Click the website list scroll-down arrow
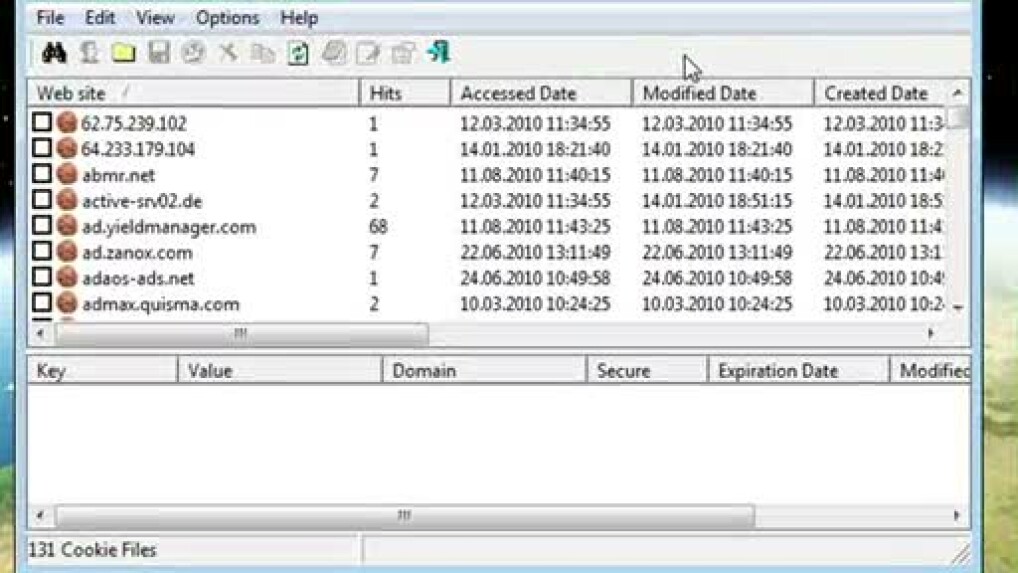The height and width of the screenshot is (573, 1018). [958, 308]
